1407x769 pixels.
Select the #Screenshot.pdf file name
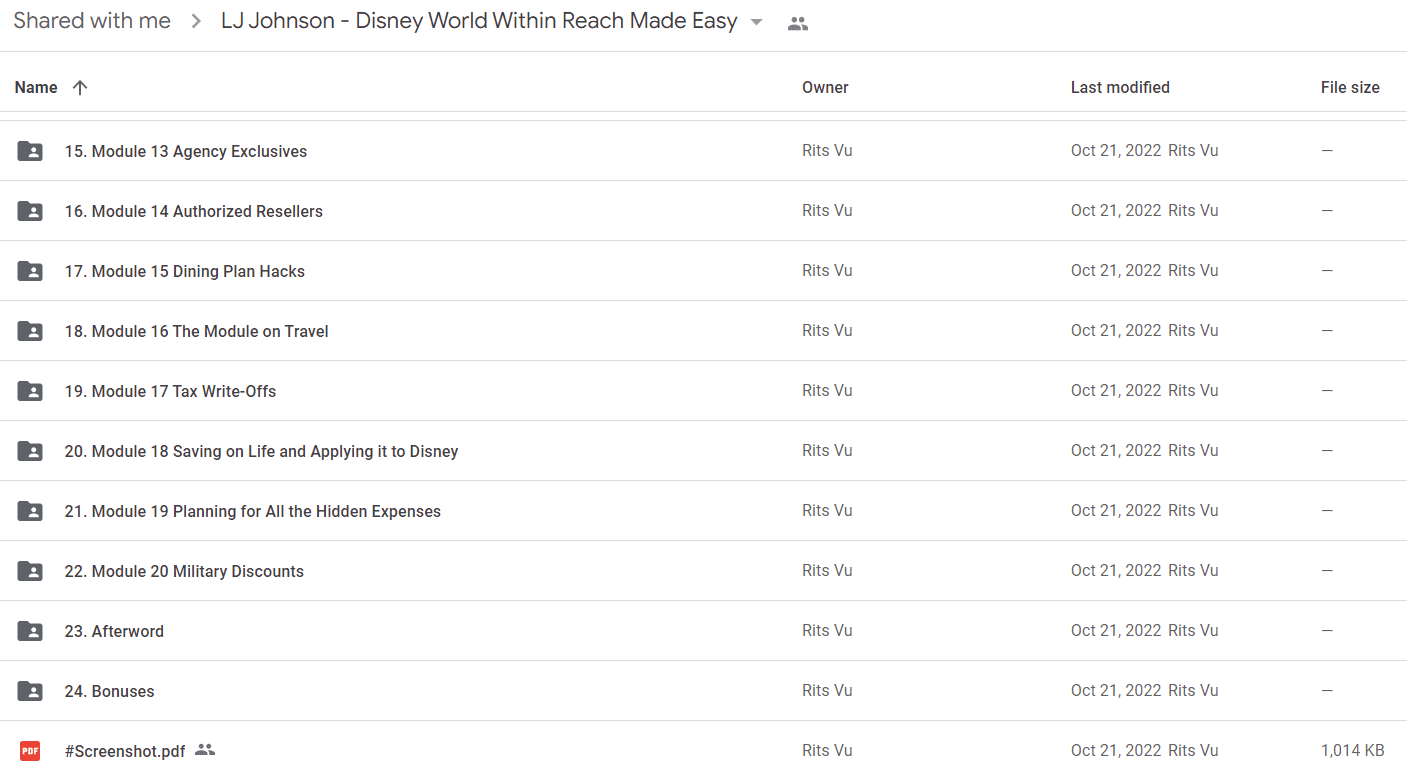pos(125,751)
